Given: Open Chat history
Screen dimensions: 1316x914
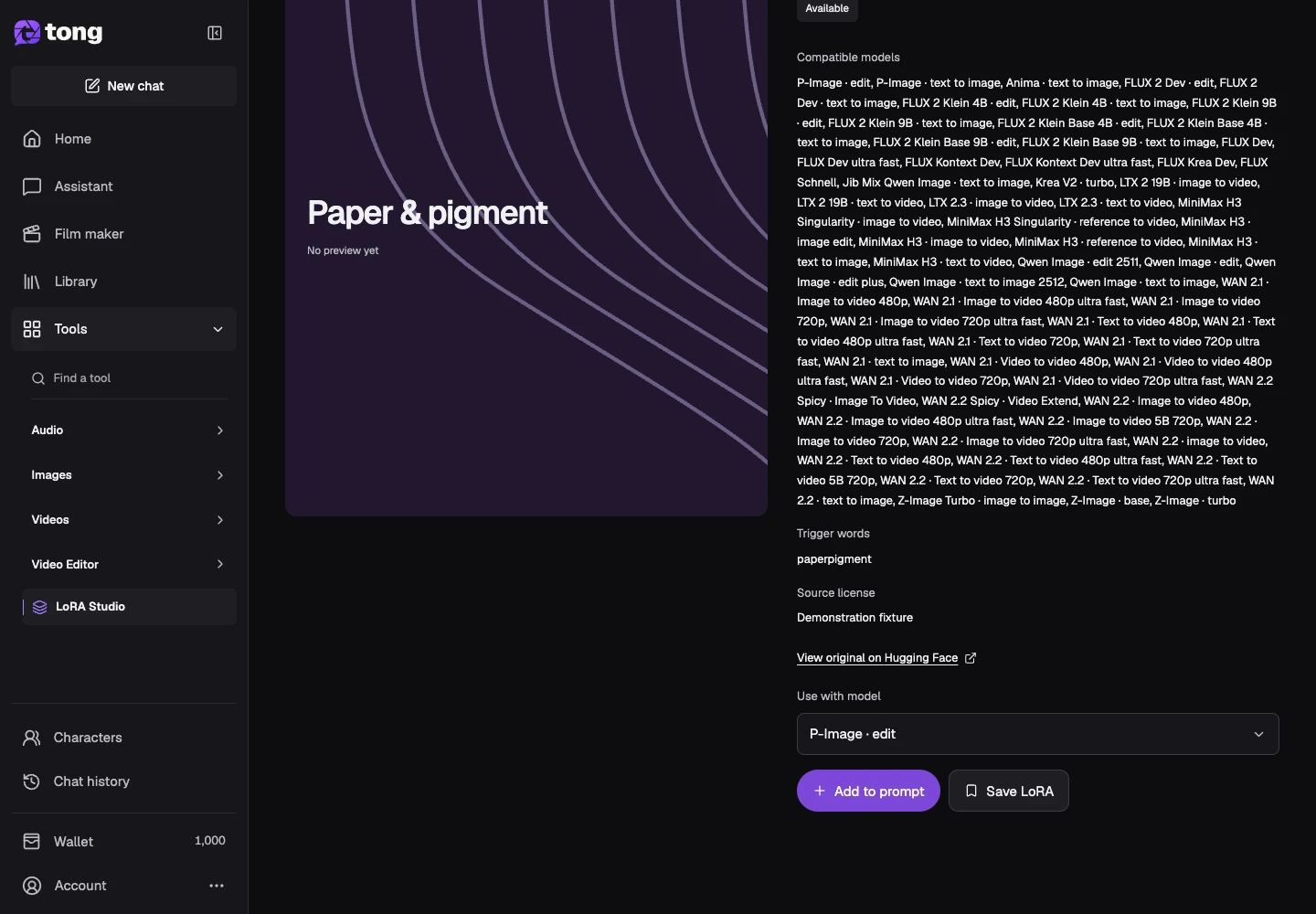Looking at the screenshot, I should [x=124, y=781].
